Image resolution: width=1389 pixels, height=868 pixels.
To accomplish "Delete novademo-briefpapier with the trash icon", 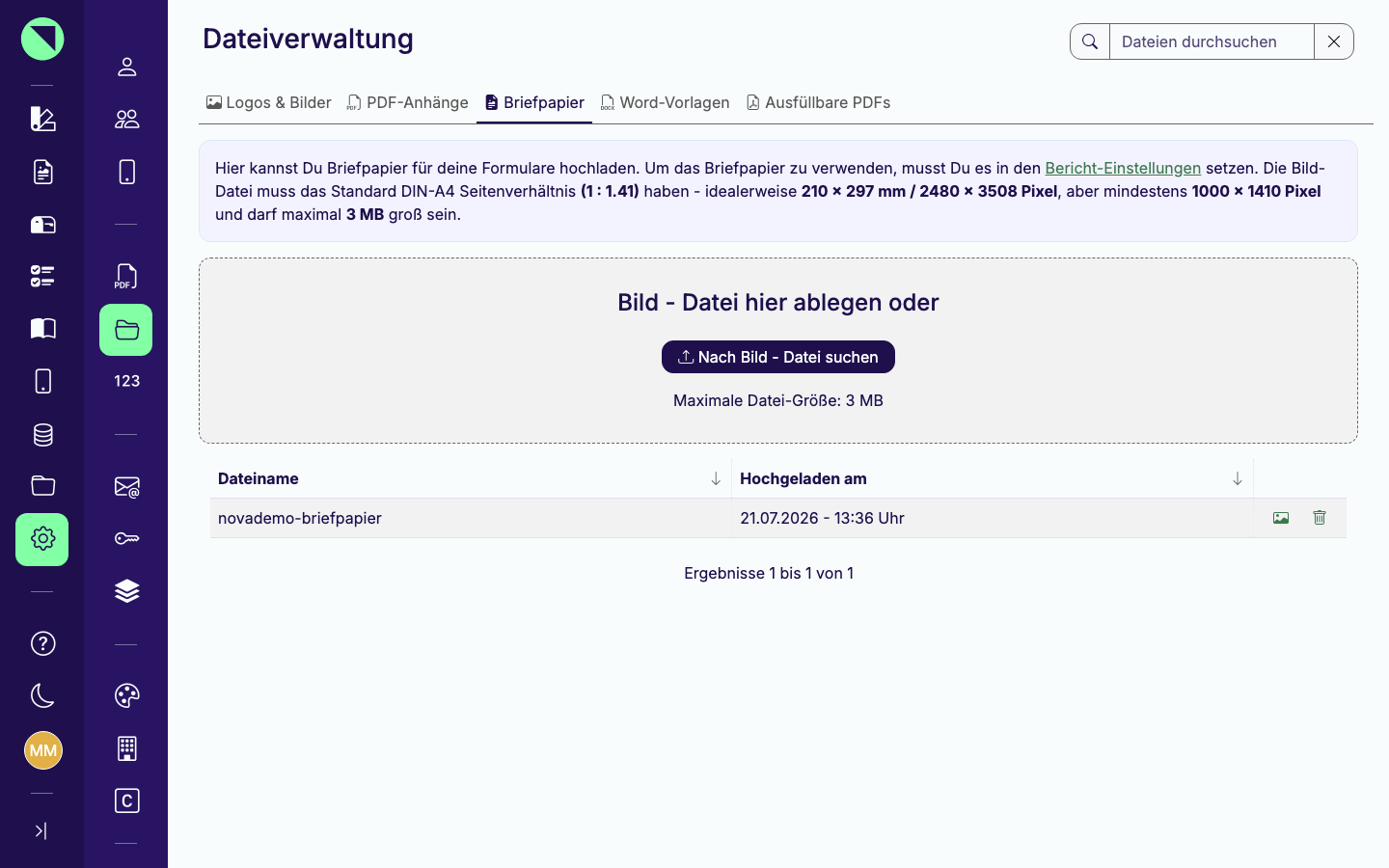I will point(1320,518).
